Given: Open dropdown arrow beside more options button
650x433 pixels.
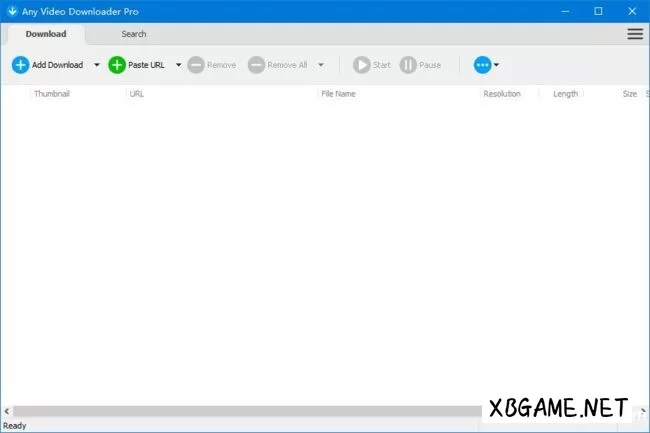Looking at the screenshot, I should pyautogui.click(x=497, y=65).
